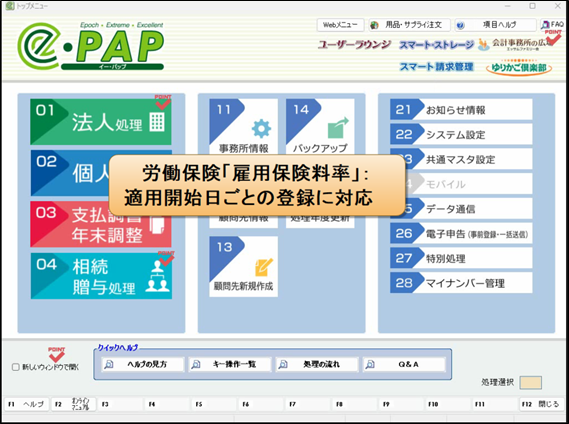Click the help icon on 項目ヘルプ
The width and height of the screenshot is (569, 424).
tap(460, 25)
